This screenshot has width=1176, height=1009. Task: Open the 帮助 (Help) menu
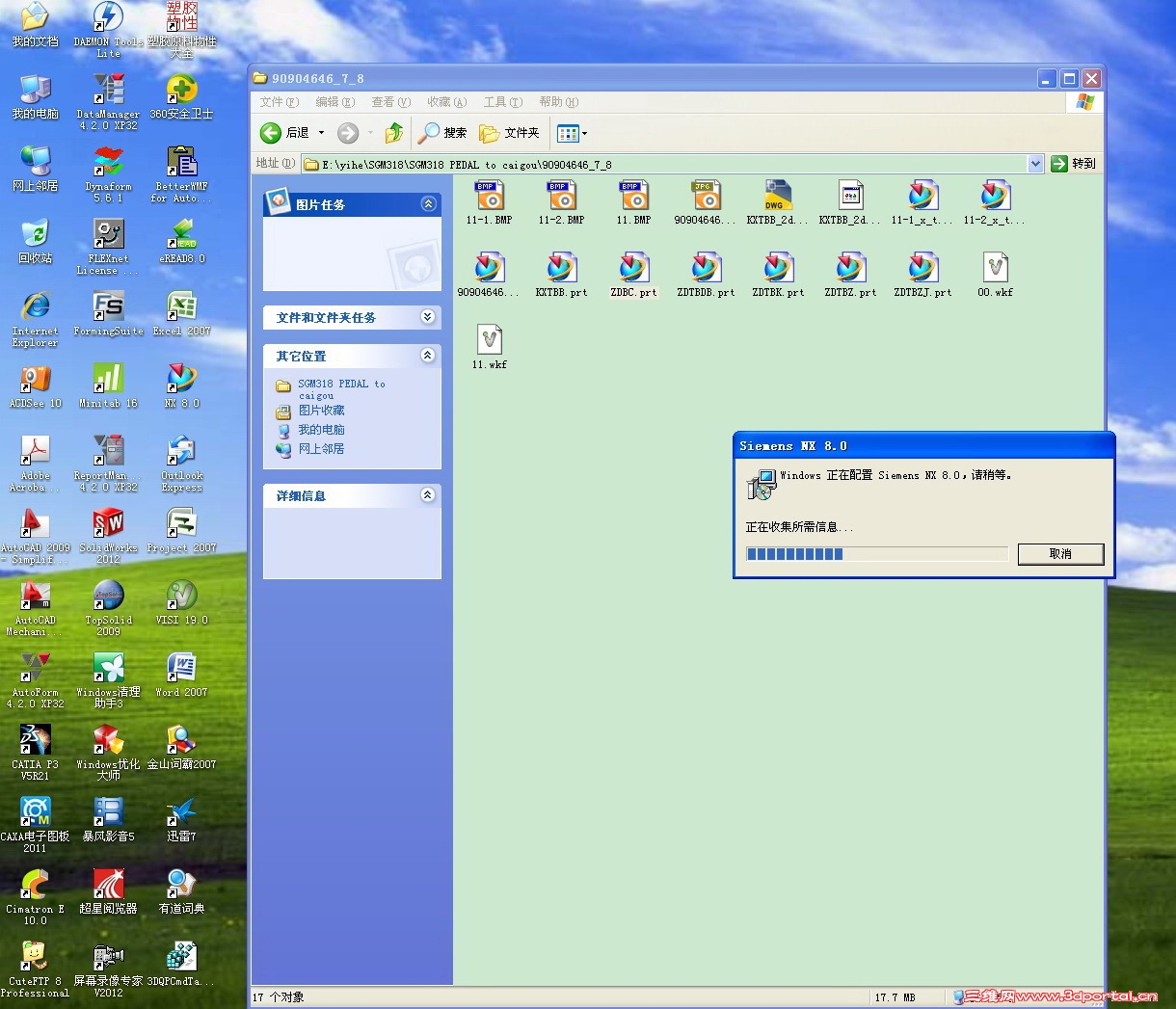559,102
